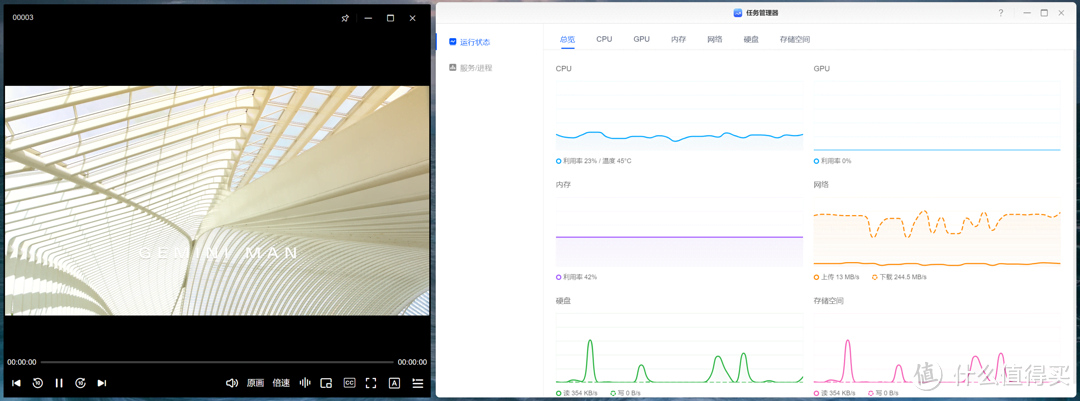Screen dimensions: 1080x401
Task: Select 运行状态 in the sidebar
Action: coord(474,42)
